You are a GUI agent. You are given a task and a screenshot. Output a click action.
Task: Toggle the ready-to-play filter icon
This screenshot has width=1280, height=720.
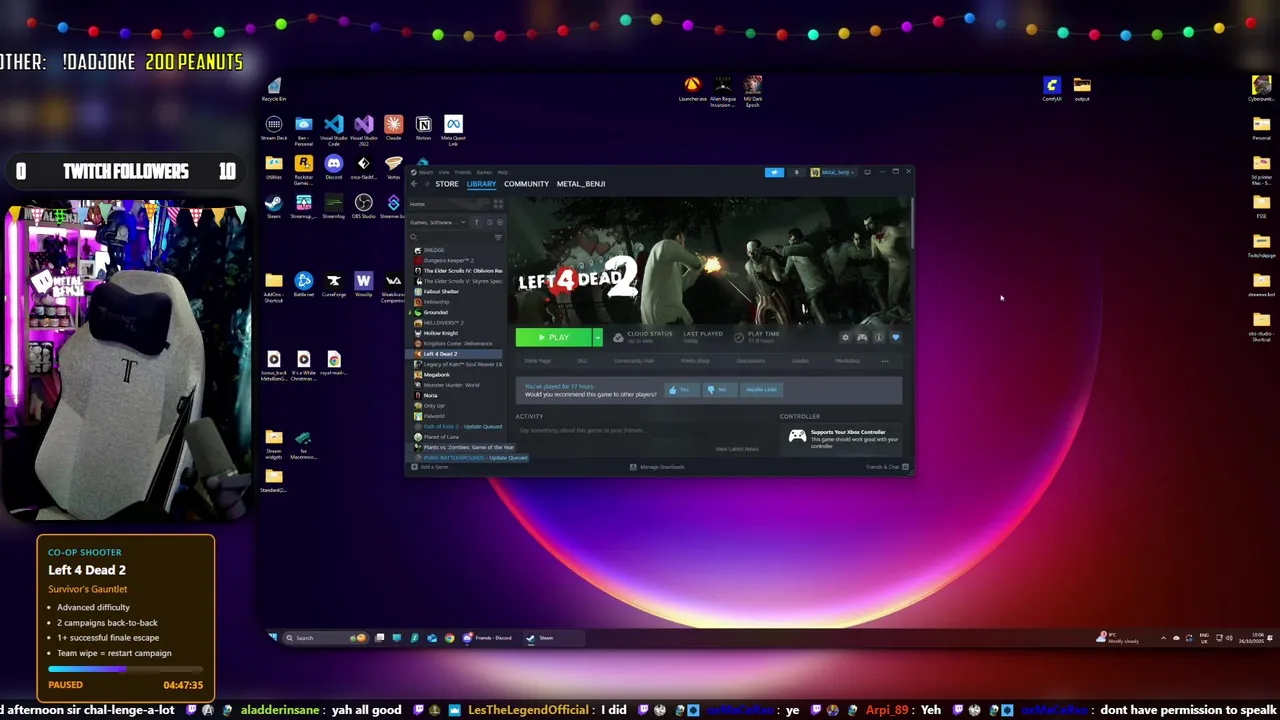click(499, 222)
